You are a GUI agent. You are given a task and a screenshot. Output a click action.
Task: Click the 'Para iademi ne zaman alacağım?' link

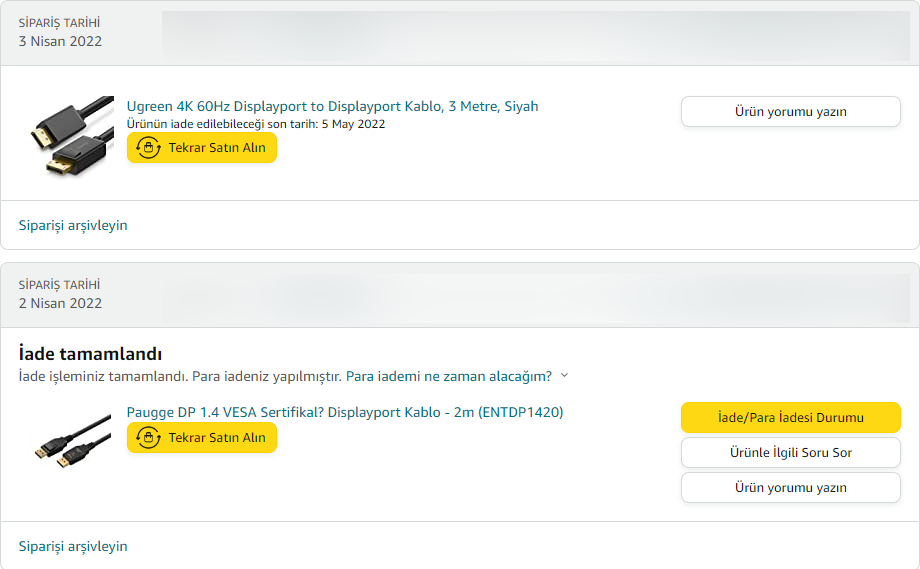point(448,377)
